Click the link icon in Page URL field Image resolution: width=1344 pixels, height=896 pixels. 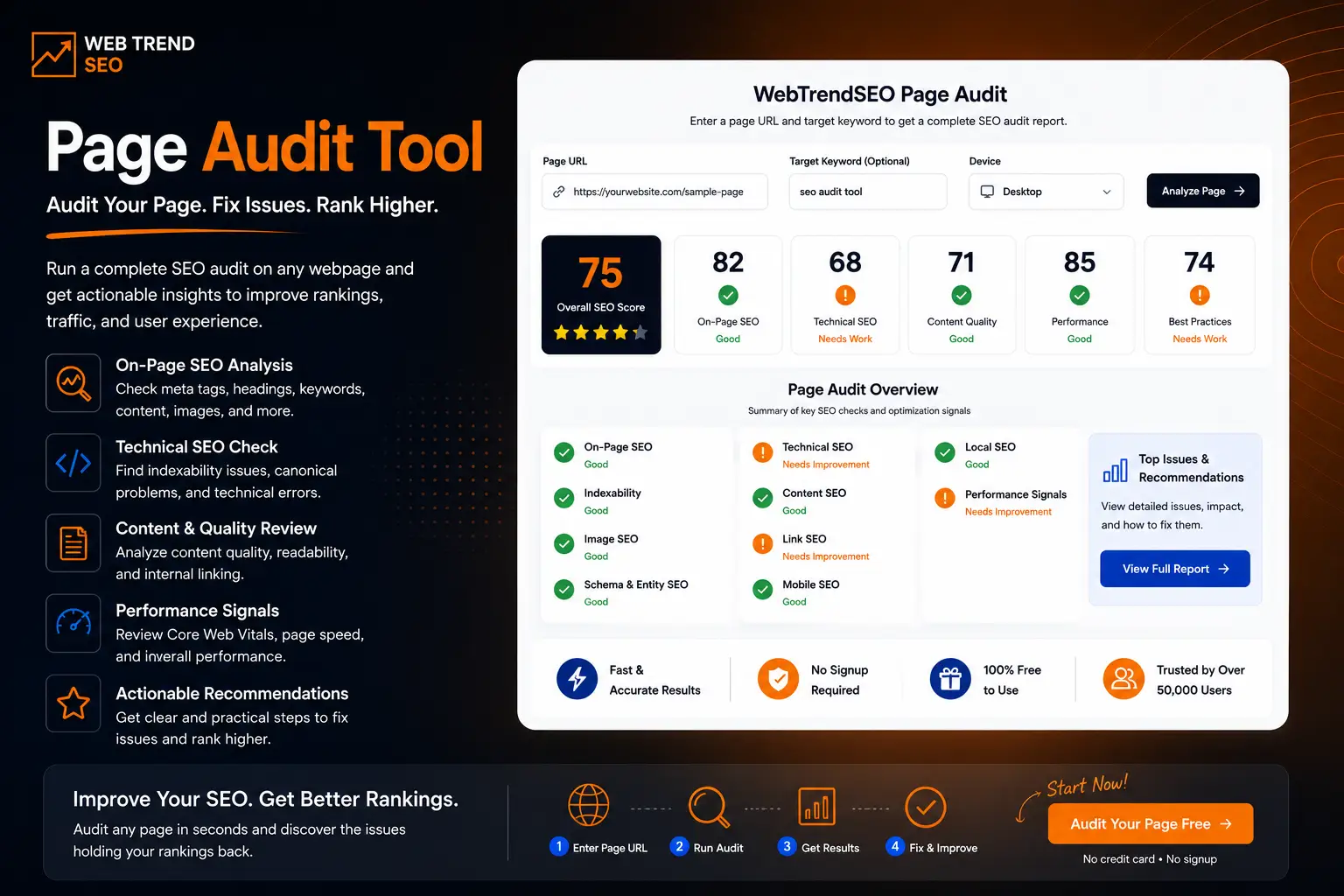[558, 192]
